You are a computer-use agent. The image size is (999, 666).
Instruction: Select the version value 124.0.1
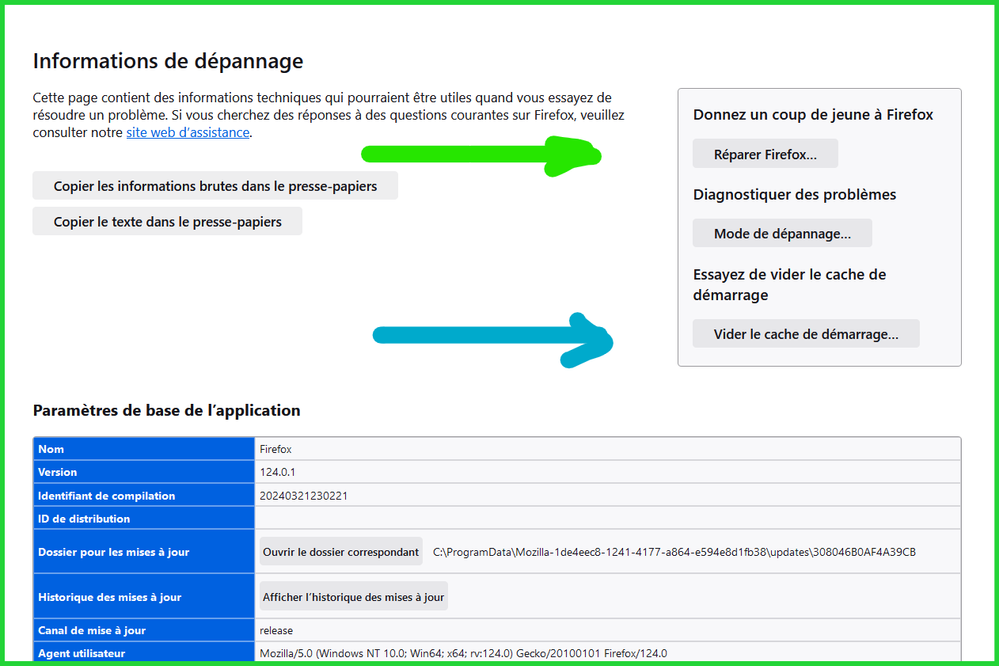tap(278, 472)
